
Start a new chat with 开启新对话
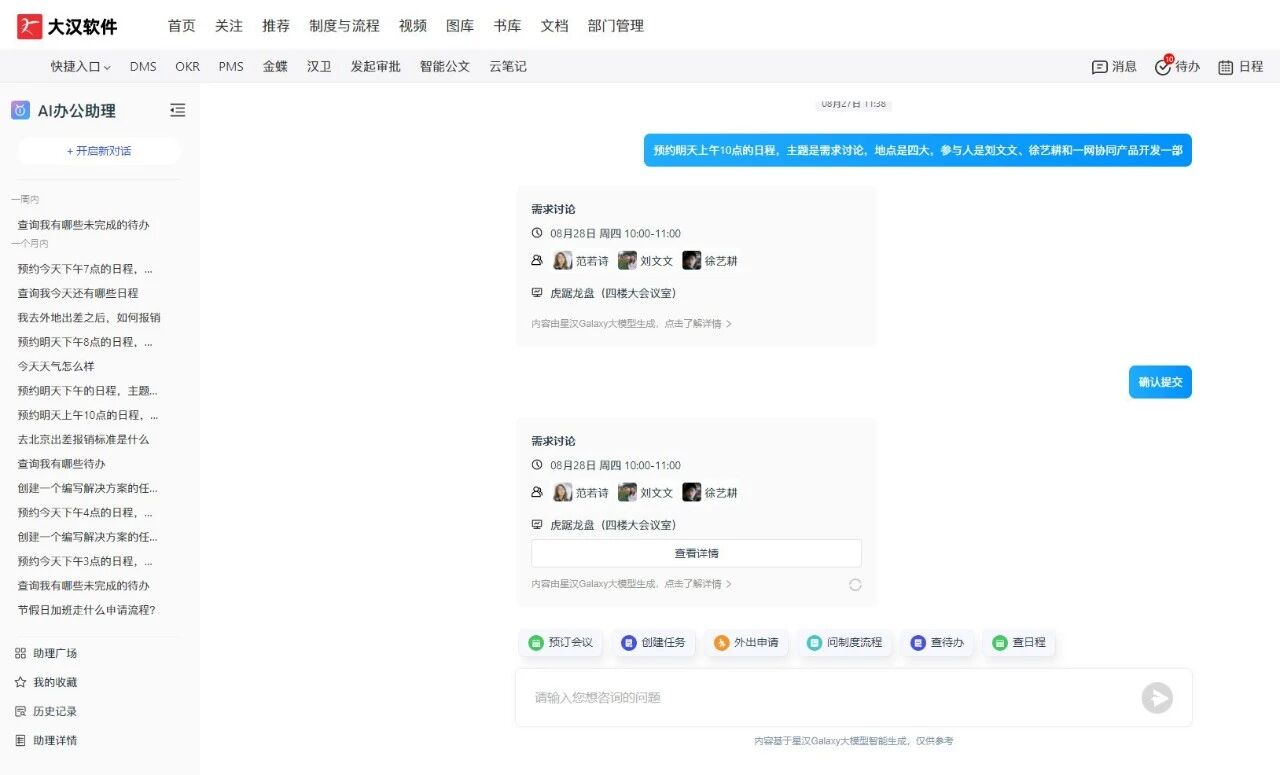coord(99,151)
